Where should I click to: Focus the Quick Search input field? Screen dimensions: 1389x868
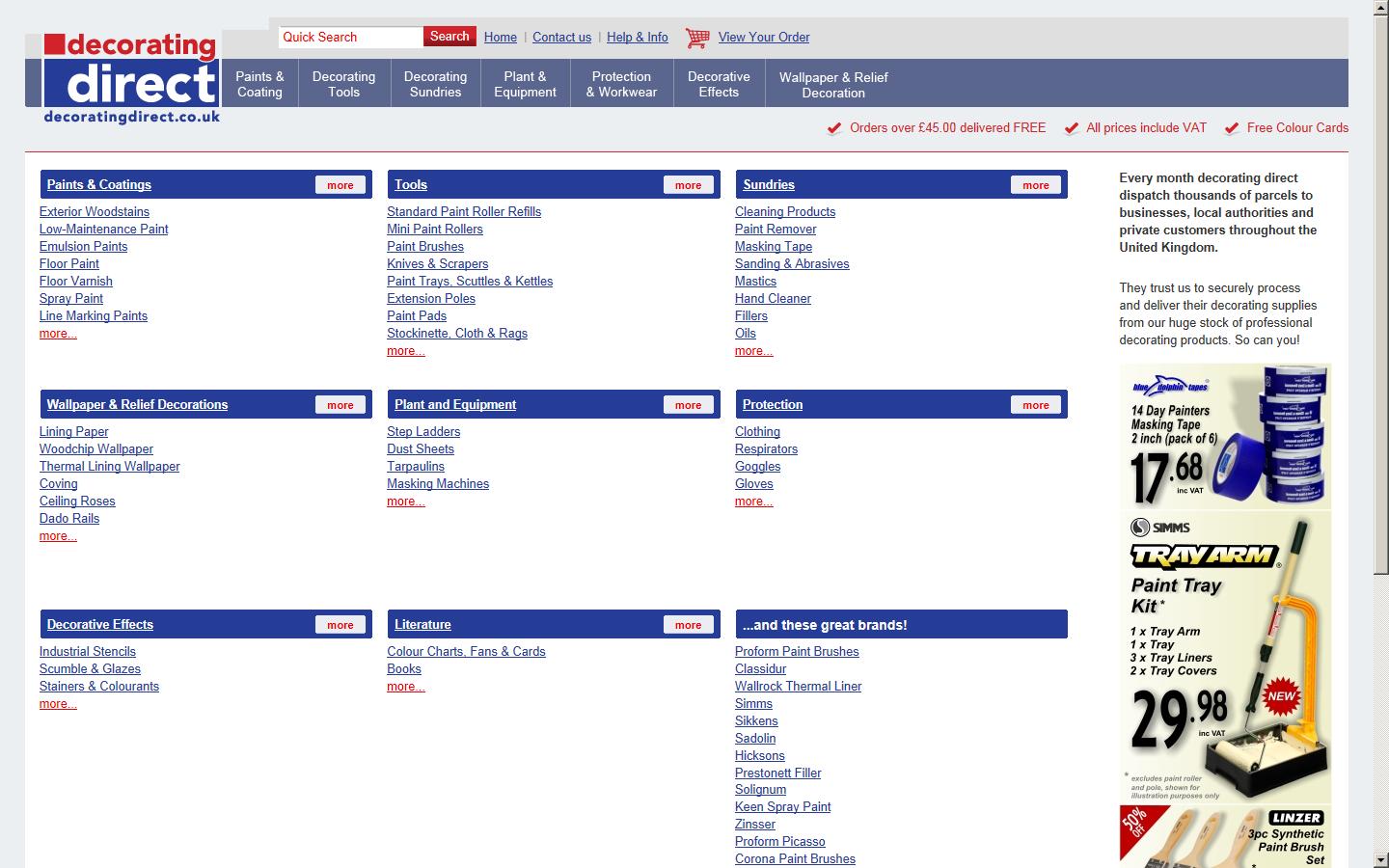pos(350,37)
